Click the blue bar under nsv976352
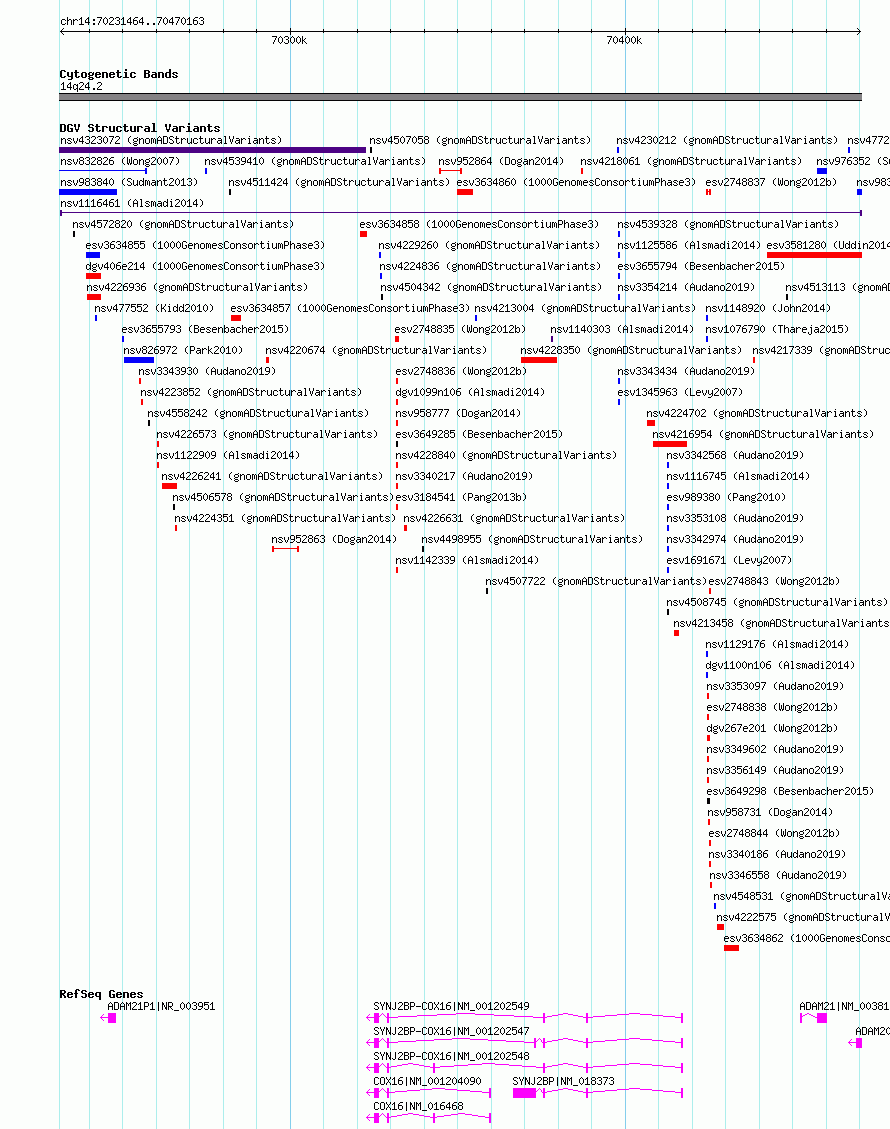 coord(822,171)
